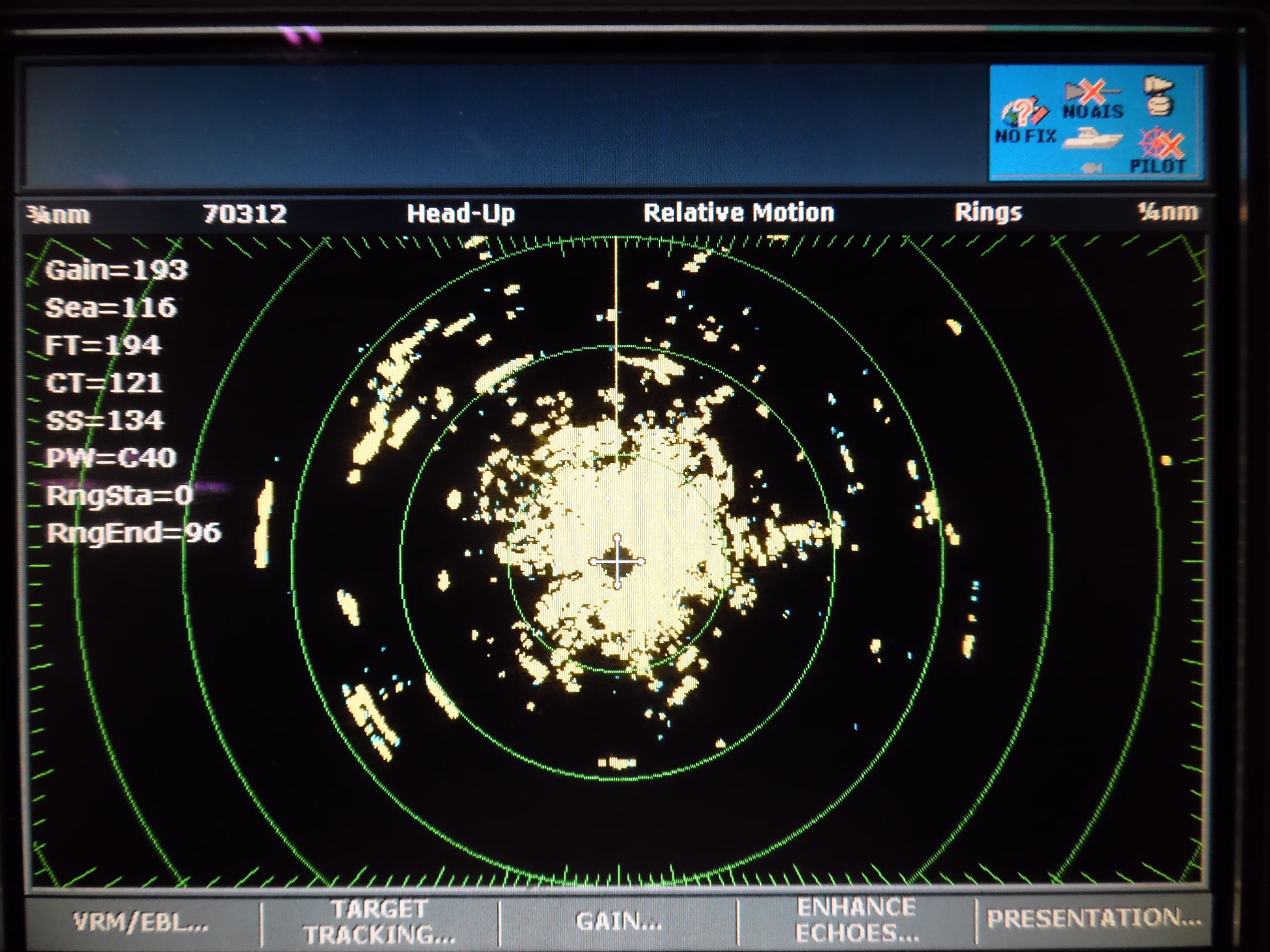This screenshot has height=952, width=1270.
Task: Click the Gain=193 value readout
Action: tap(117, 269)
